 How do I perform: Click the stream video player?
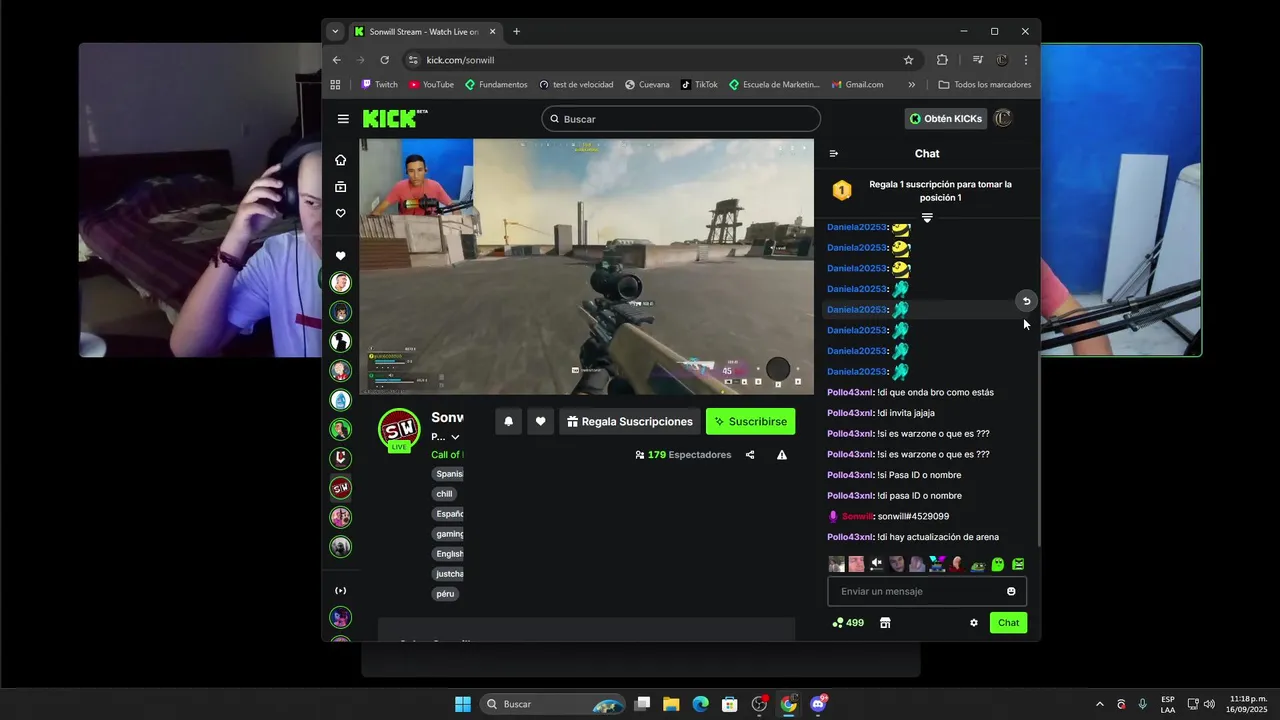pos(587,267)
